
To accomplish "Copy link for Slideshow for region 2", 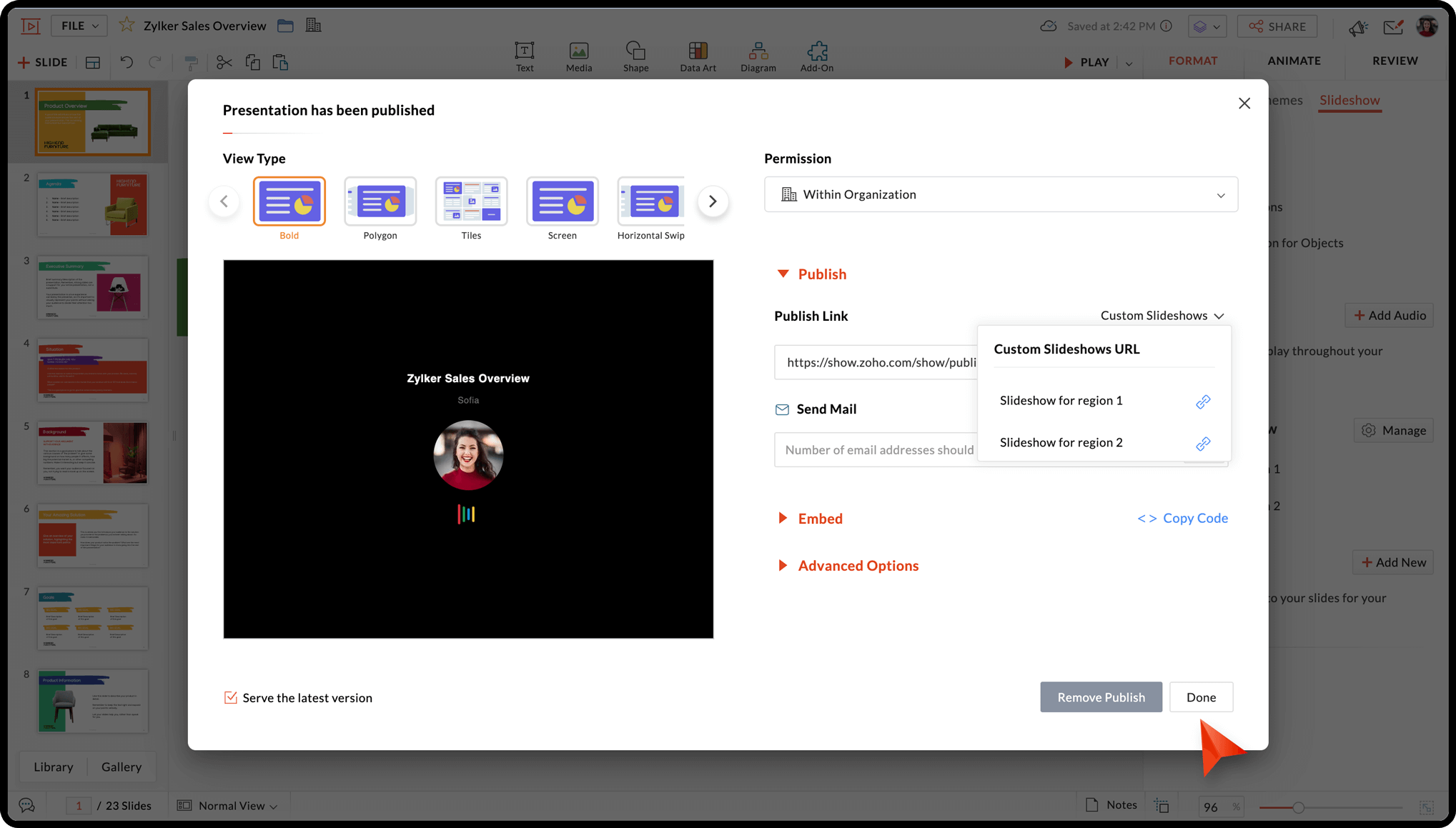I will tap(1203, 444).
